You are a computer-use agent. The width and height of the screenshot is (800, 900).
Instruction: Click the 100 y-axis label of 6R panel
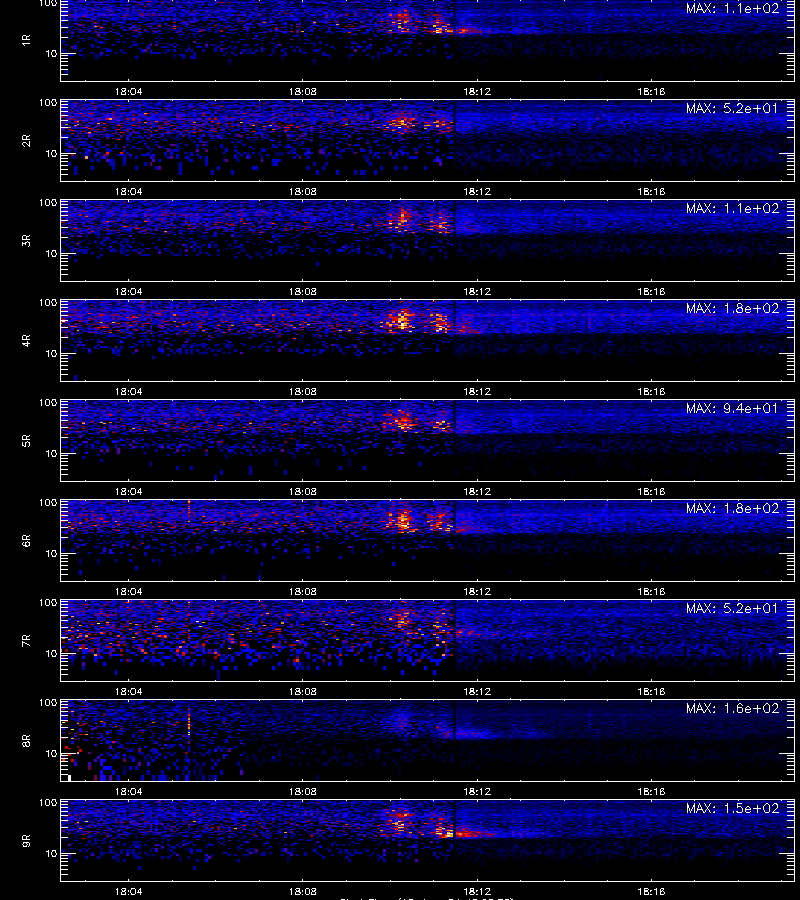tap(48, 503)
